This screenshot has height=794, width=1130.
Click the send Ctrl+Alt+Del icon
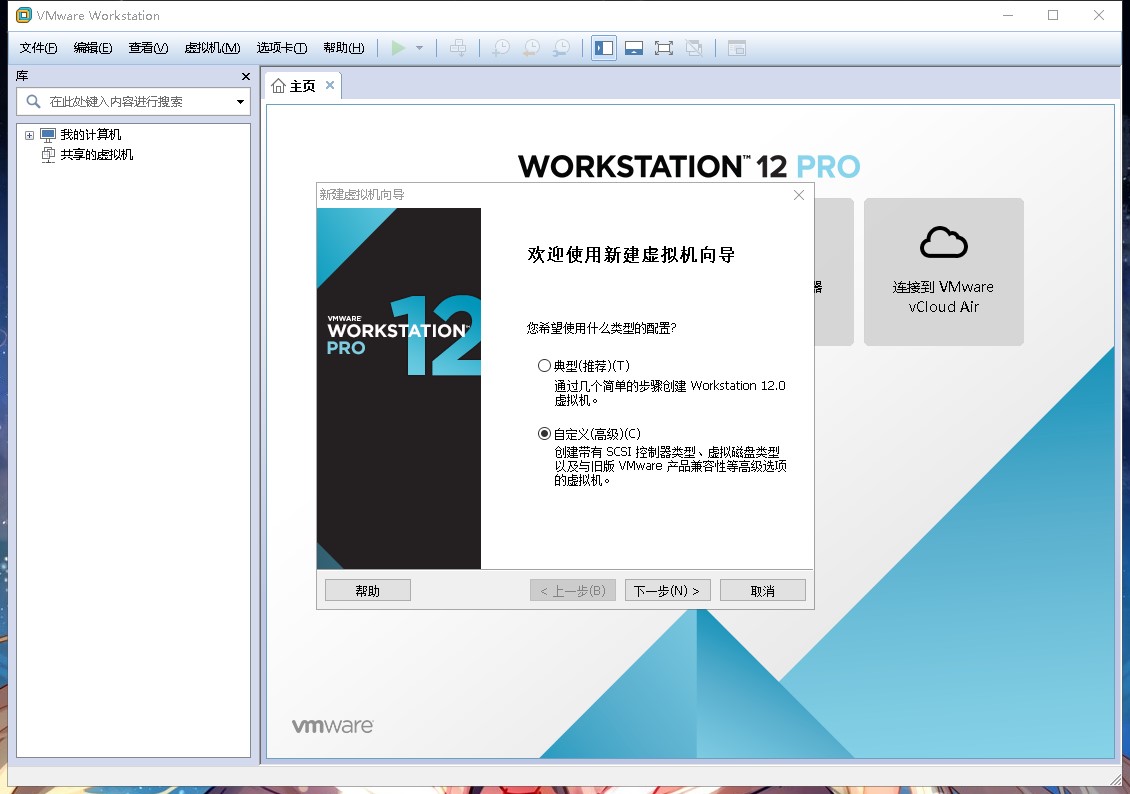point(458,48)
